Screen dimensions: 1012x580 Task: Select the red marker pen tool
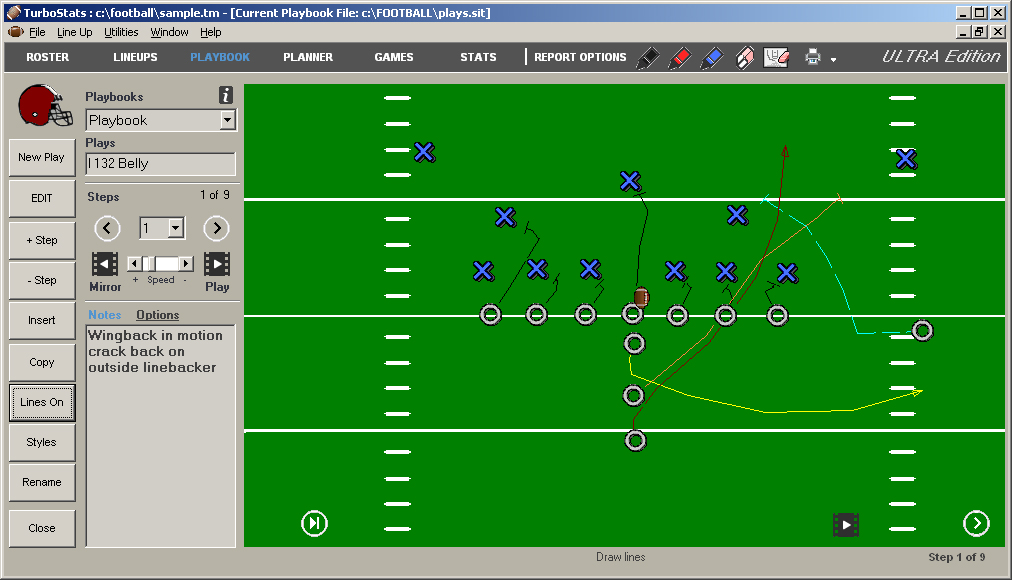680,57
